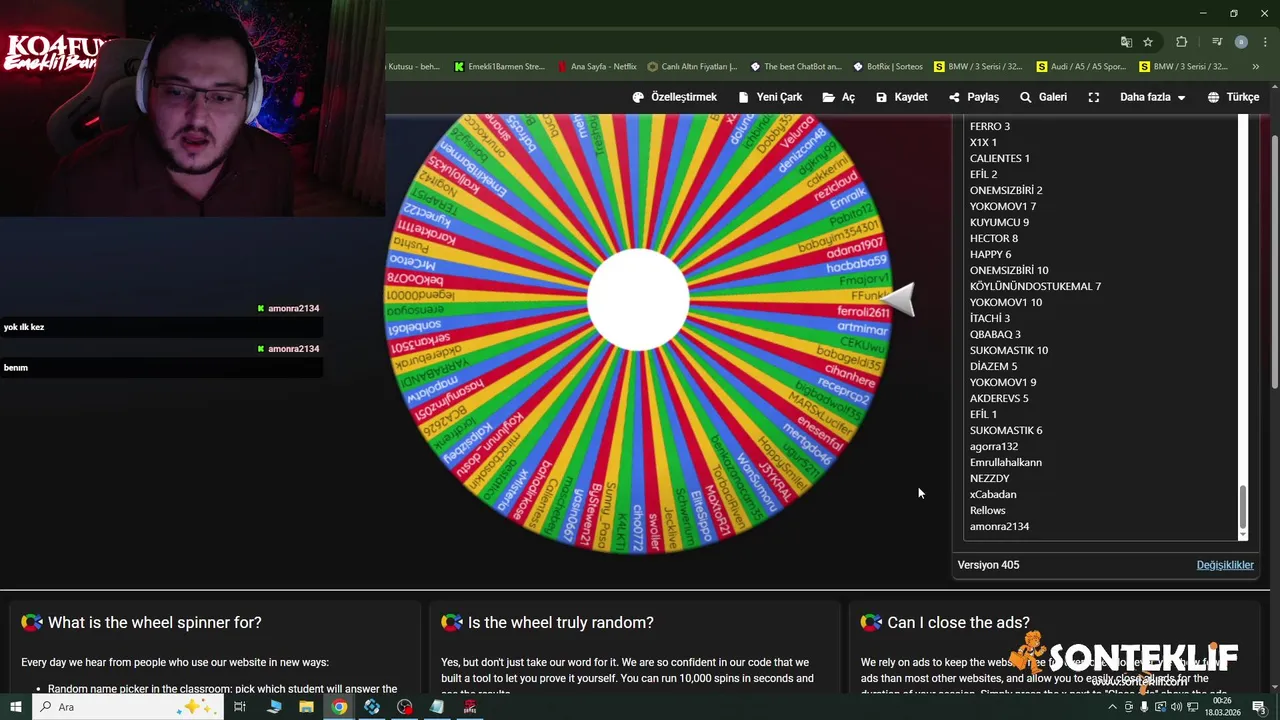
Task: Open Task View in the taskbar
Action: pyautogui.click(x=240, y=707)
